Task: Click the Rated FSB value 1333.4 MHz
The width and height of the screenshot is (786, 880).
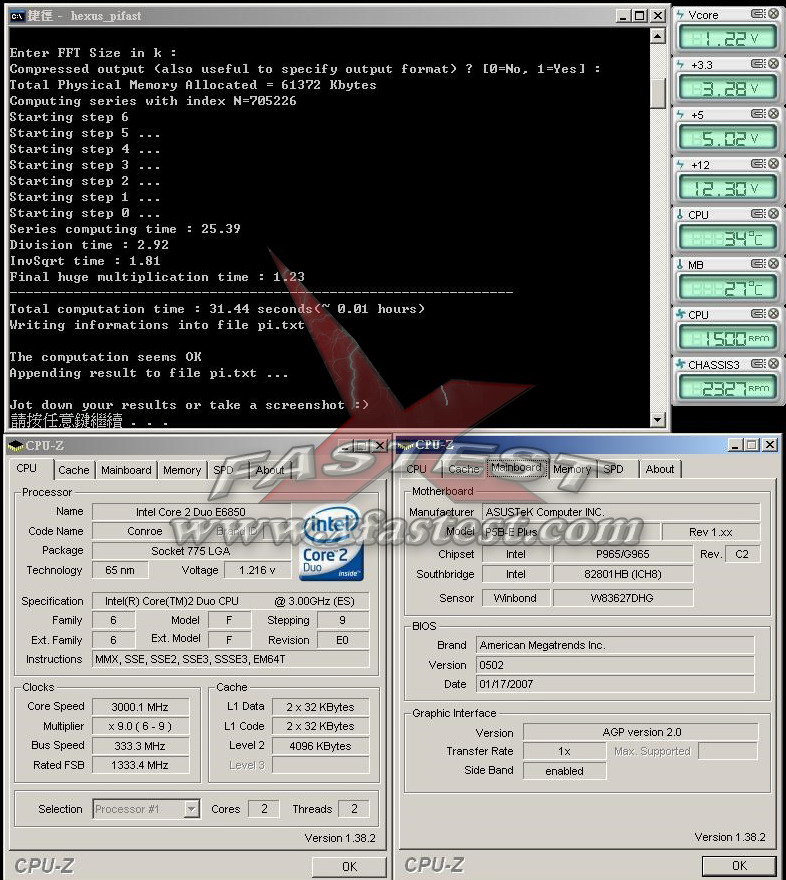Action: 140,765
